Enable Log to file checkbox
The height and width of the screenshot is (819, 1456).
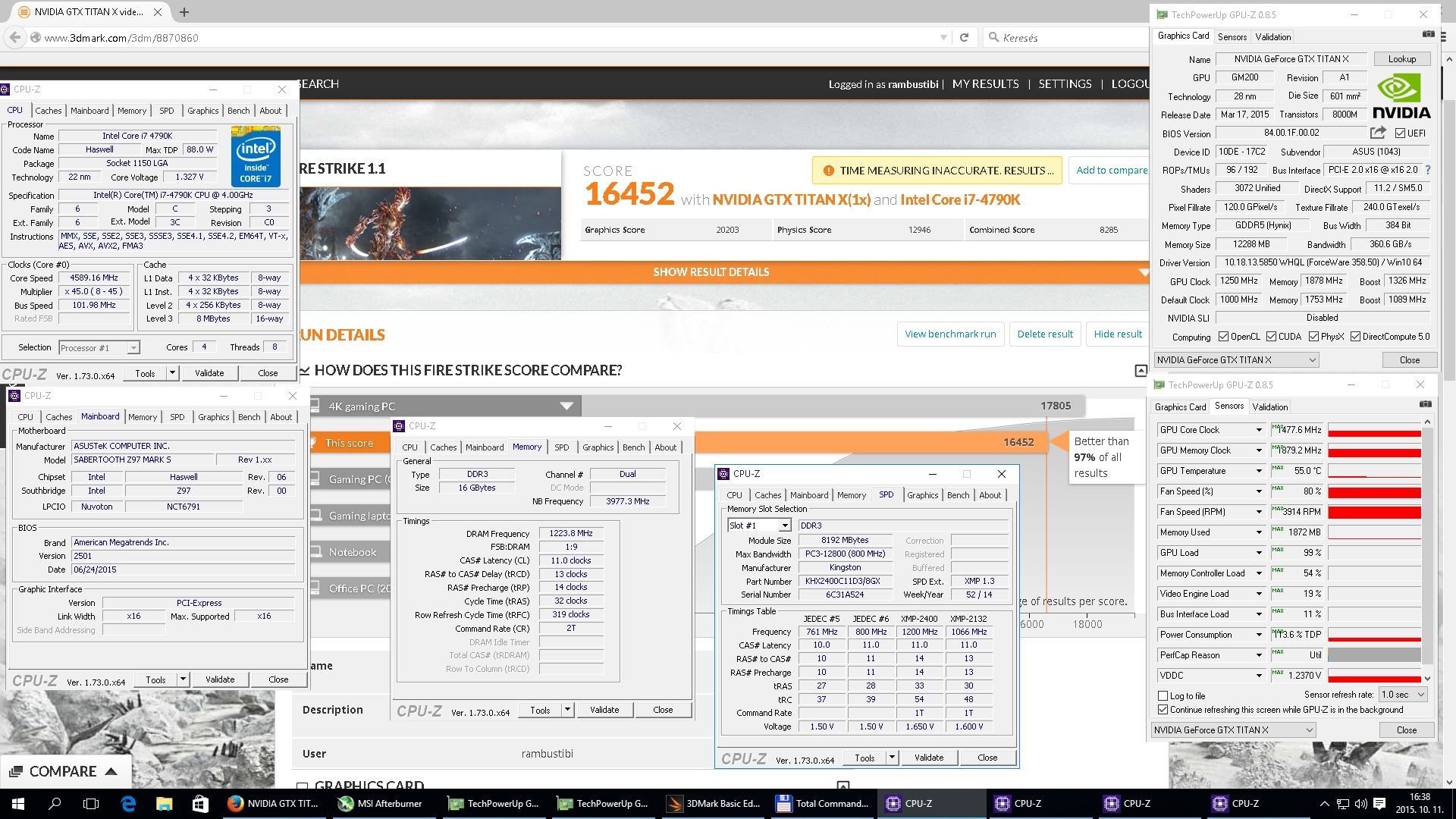[1163, 695]
